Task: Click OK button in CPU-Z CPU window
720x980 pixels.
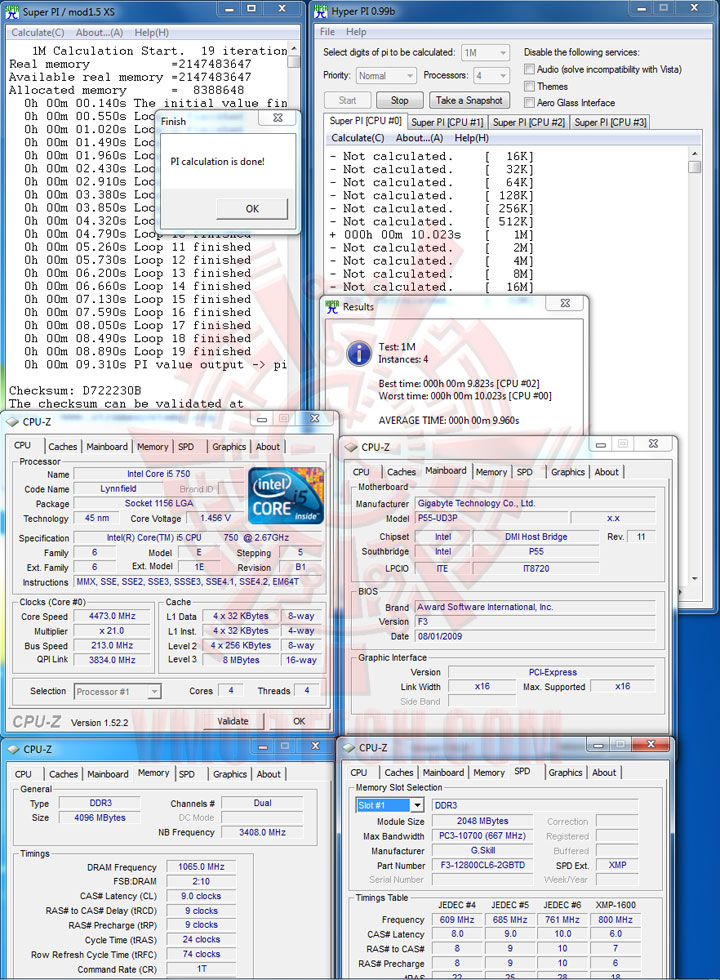Action: point(299,721)
